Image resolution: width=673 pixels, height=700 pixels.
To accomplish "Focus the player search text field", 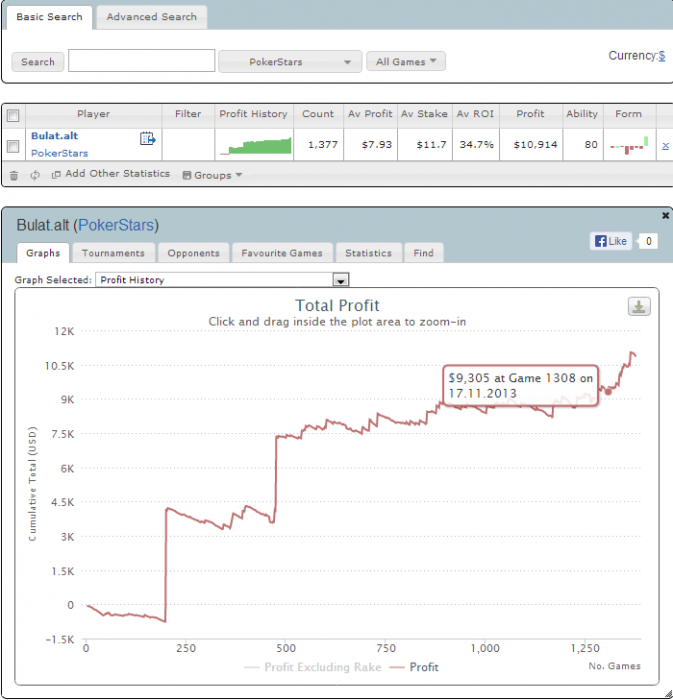I will (x=141, y=61).
